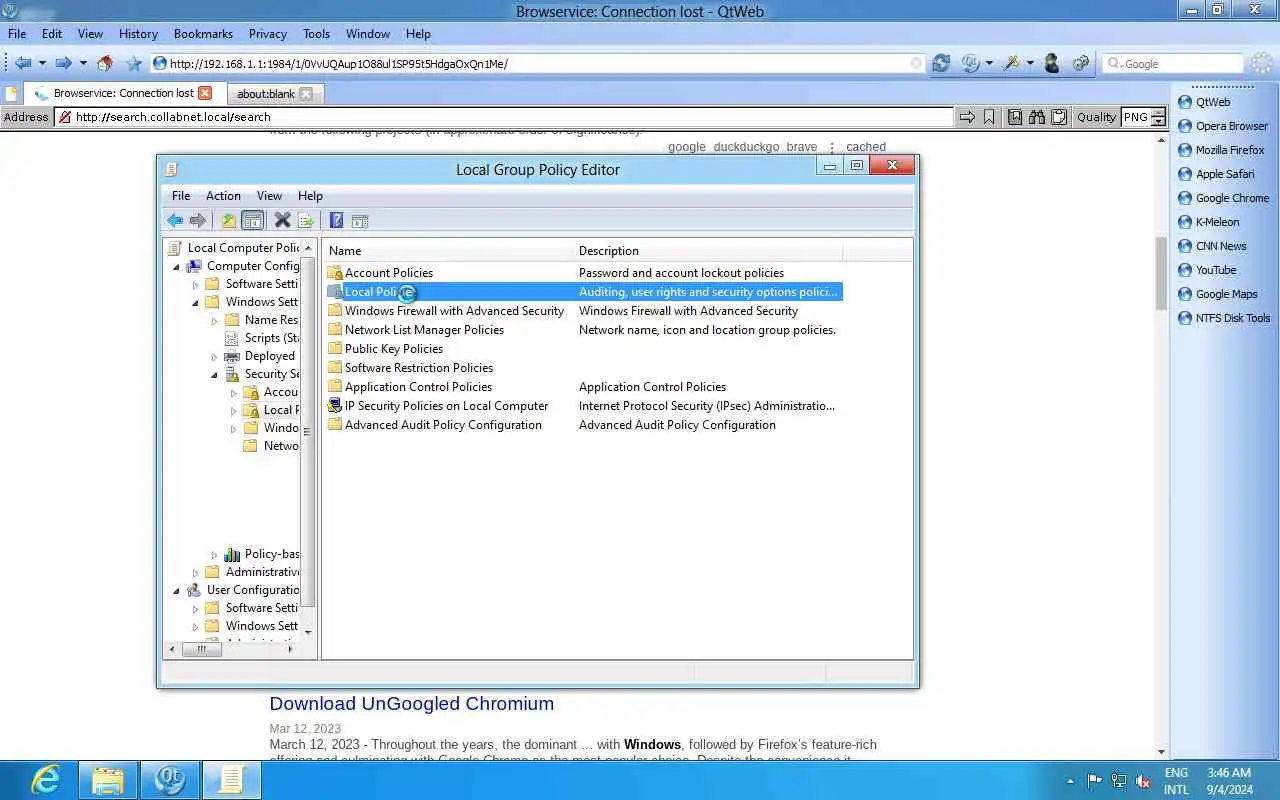Click the blue Back arrow in Group Policy Editor
1280x800 pixels.
click(x=175, y=221)
